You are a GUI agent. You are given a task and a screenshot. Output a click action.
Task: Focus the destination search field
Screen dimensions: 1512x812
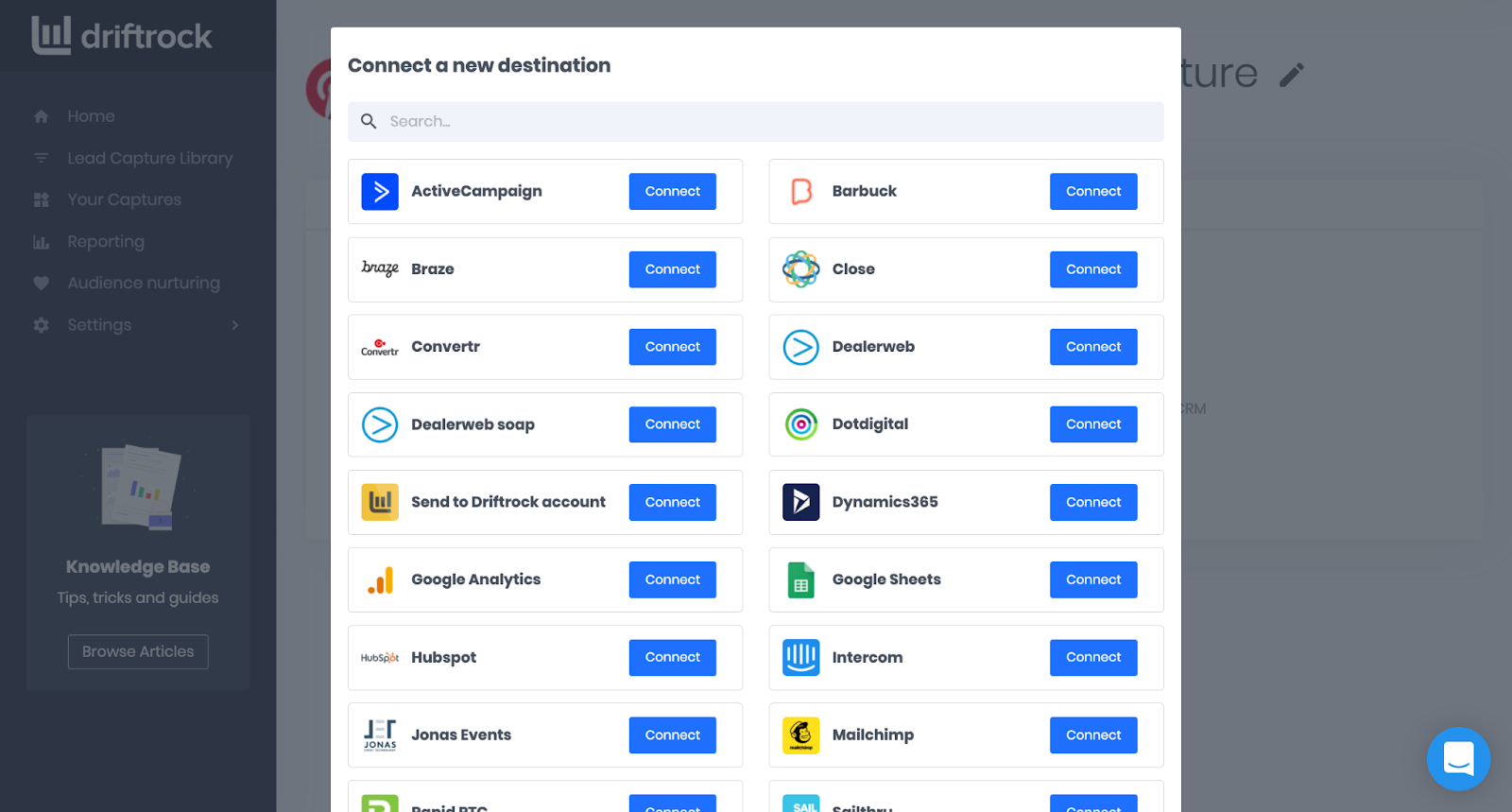(756, 122)
